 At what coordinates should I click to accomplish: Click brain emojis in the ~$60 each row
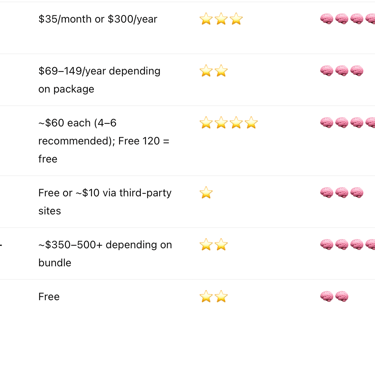347,123
